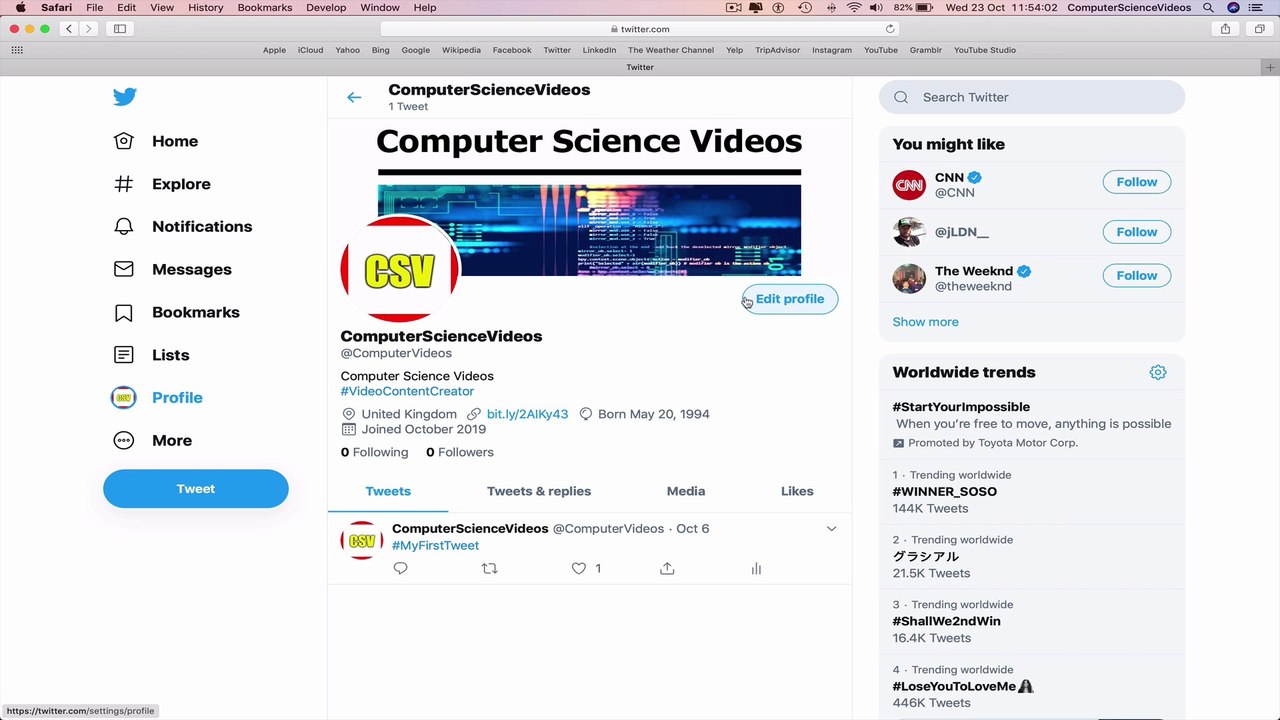The height and width of the screenshot is (720, 1280).
Task: Open Show Favorites grid icon
Action: click(x=17, y=50)
